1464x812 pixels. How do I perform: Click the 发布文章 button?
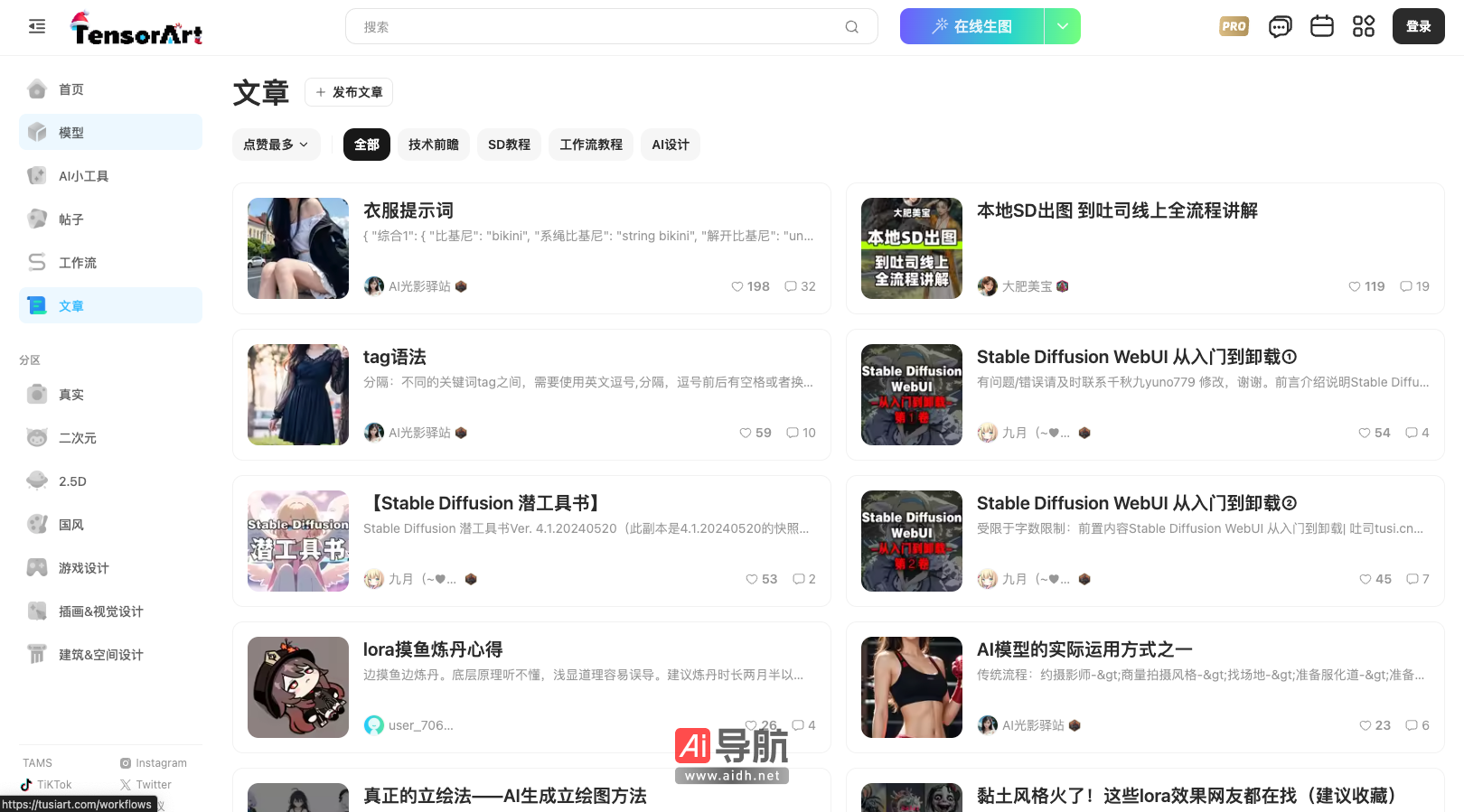349,92
